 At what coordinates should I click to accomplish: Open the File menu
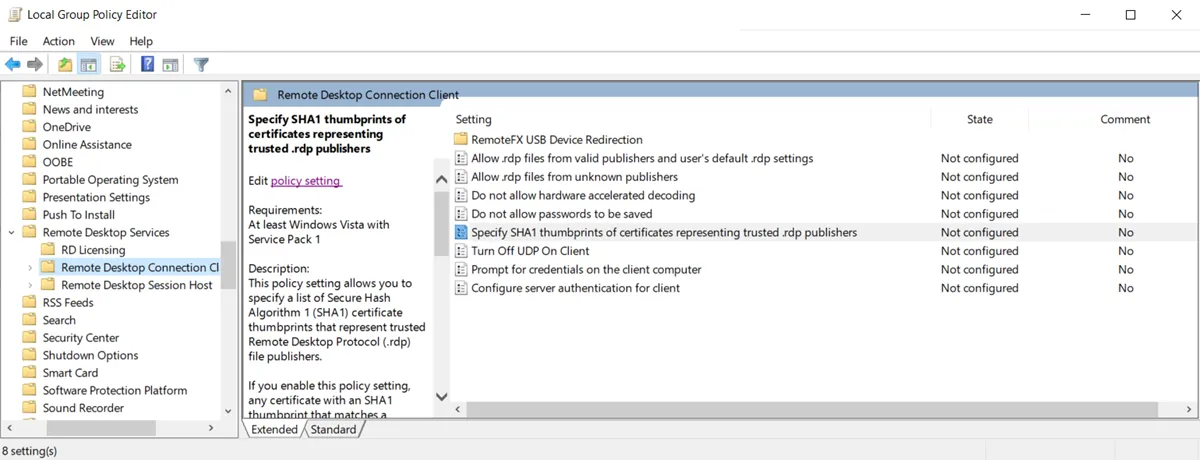point(19,41)
